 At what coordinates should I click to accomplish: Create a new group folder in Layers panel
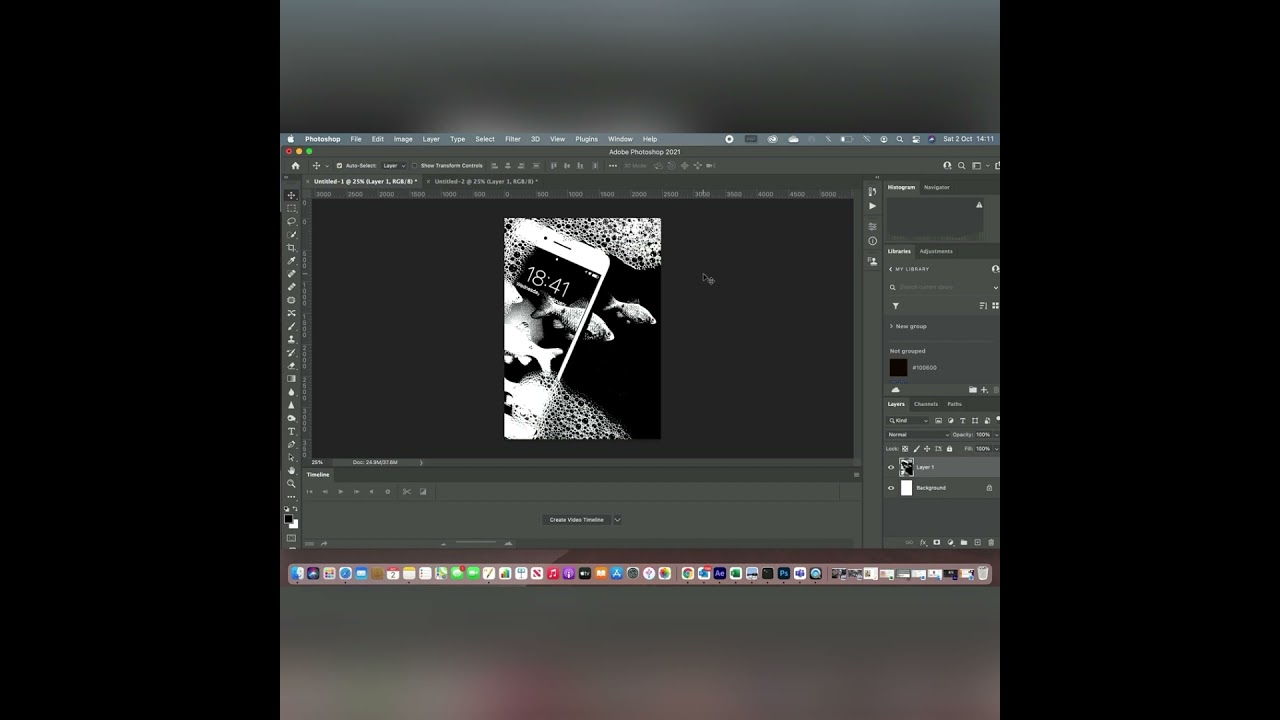(964, 542)
